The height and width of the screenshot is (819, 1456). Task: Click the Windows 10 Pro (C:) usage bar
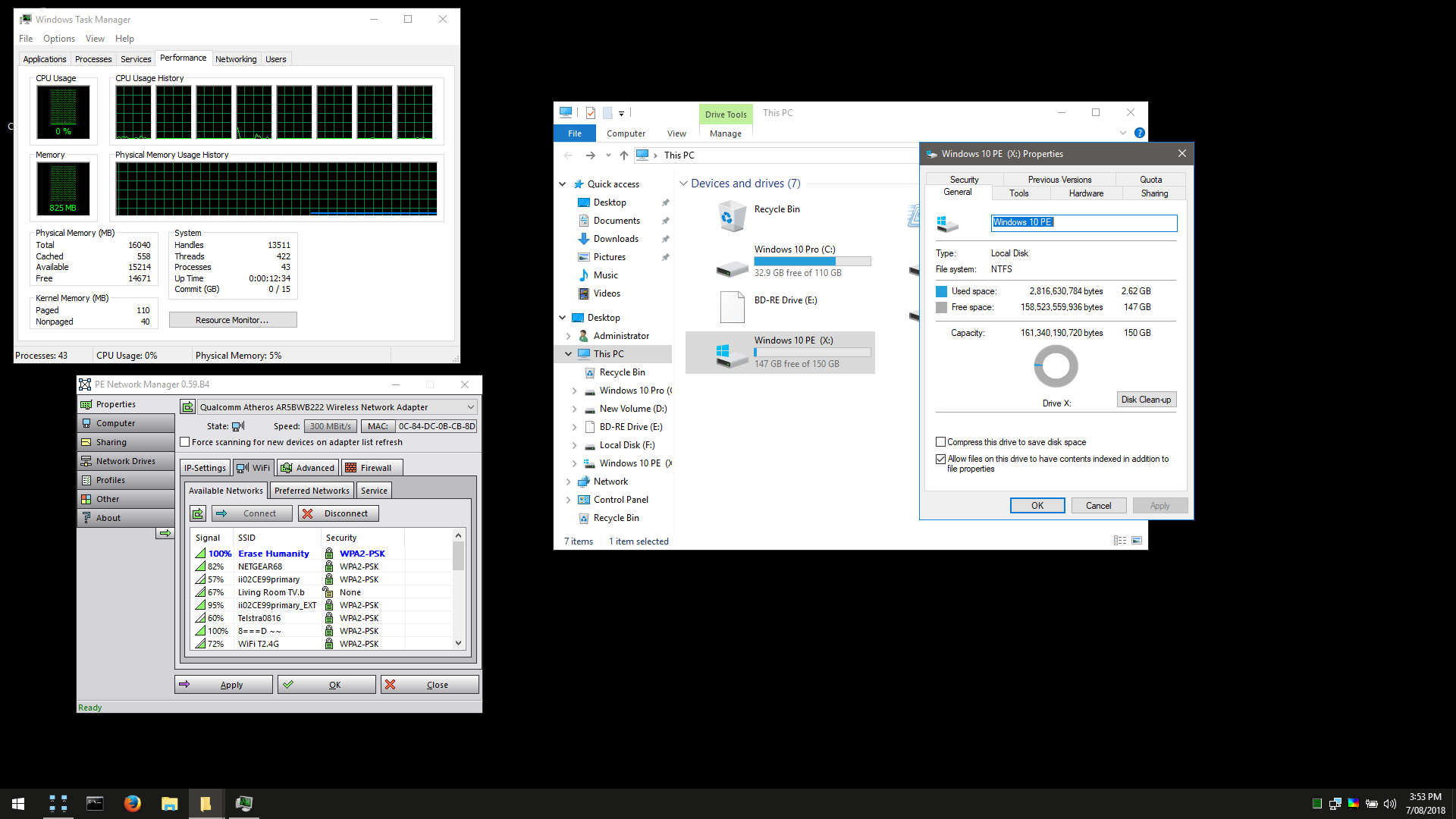pos(812,262)
